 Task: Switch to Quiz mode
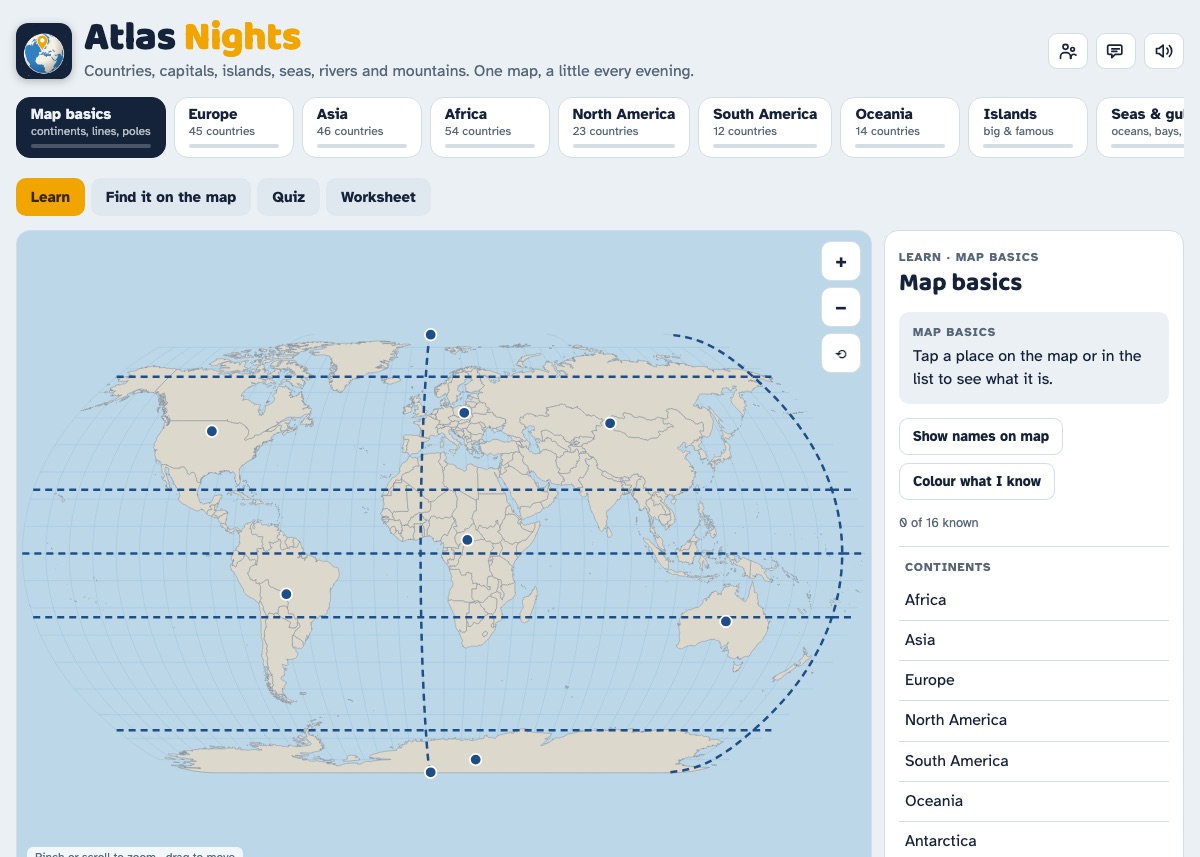[x=289, y=197]
